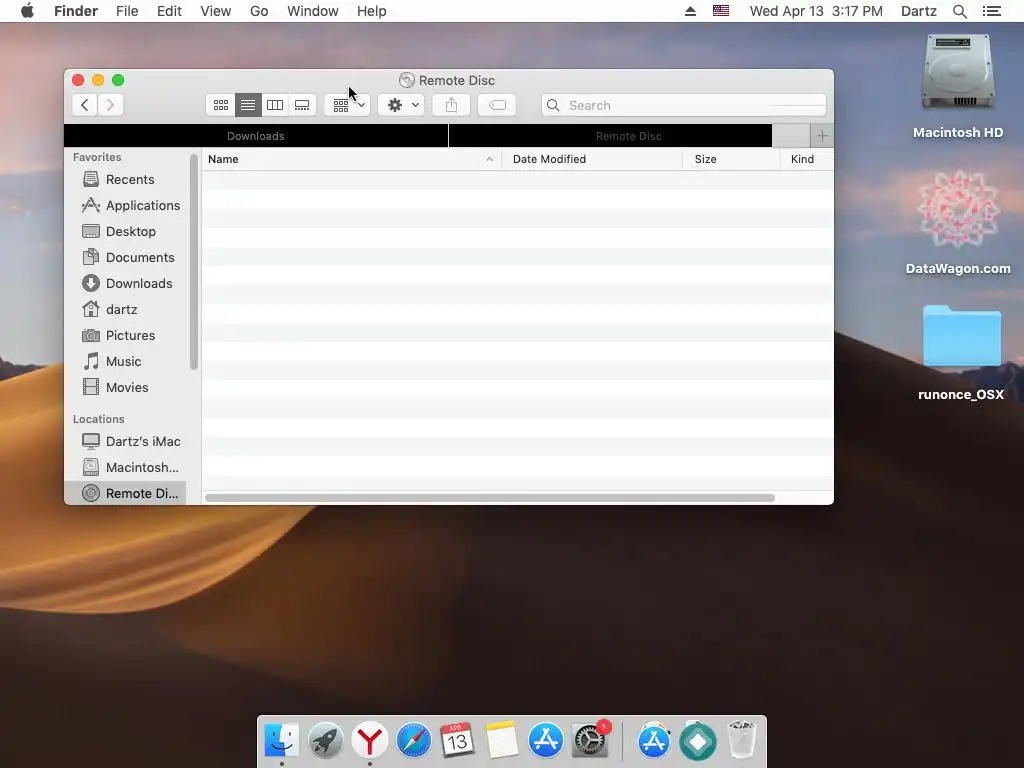
Task: Click the eject icon in menu bar
Action: pyautogui.click(x=690, y=11)
